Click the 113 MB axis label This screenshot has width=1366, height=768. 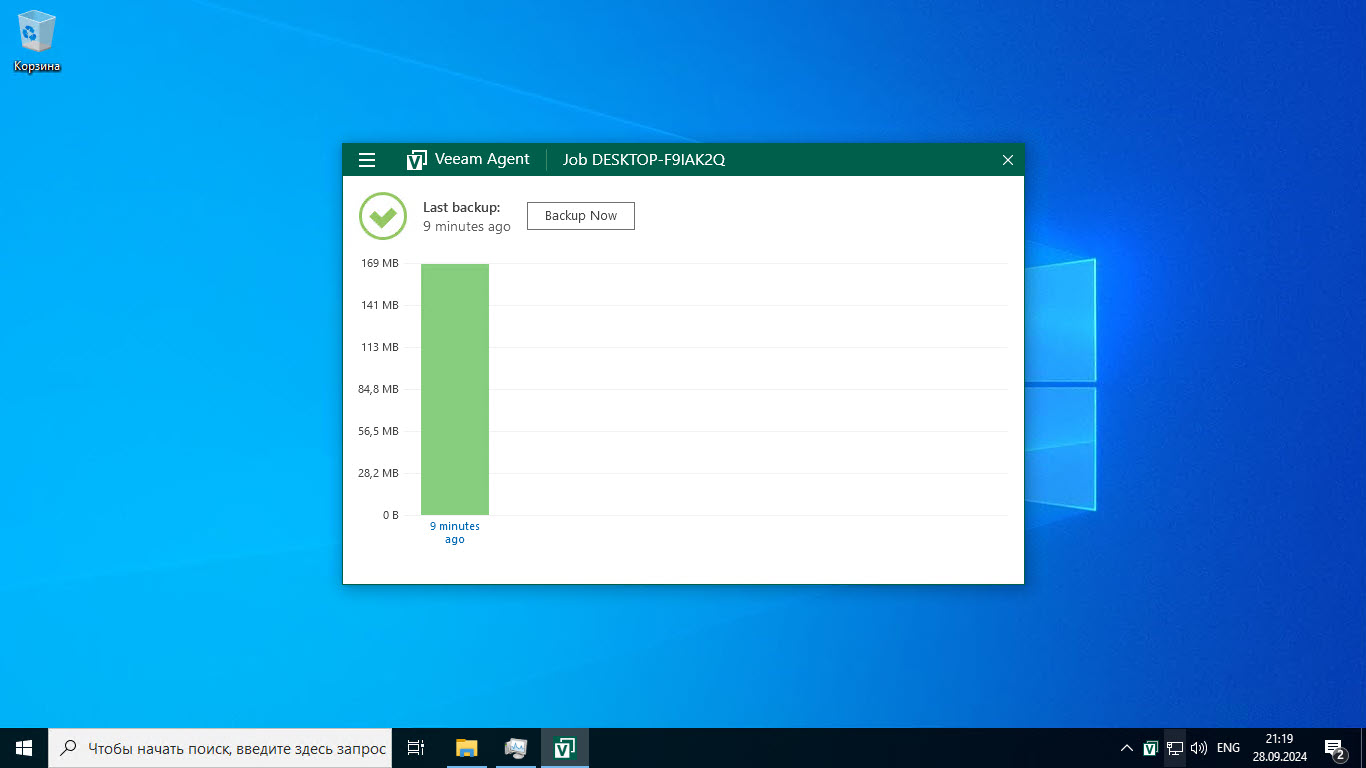coord(380,347)
